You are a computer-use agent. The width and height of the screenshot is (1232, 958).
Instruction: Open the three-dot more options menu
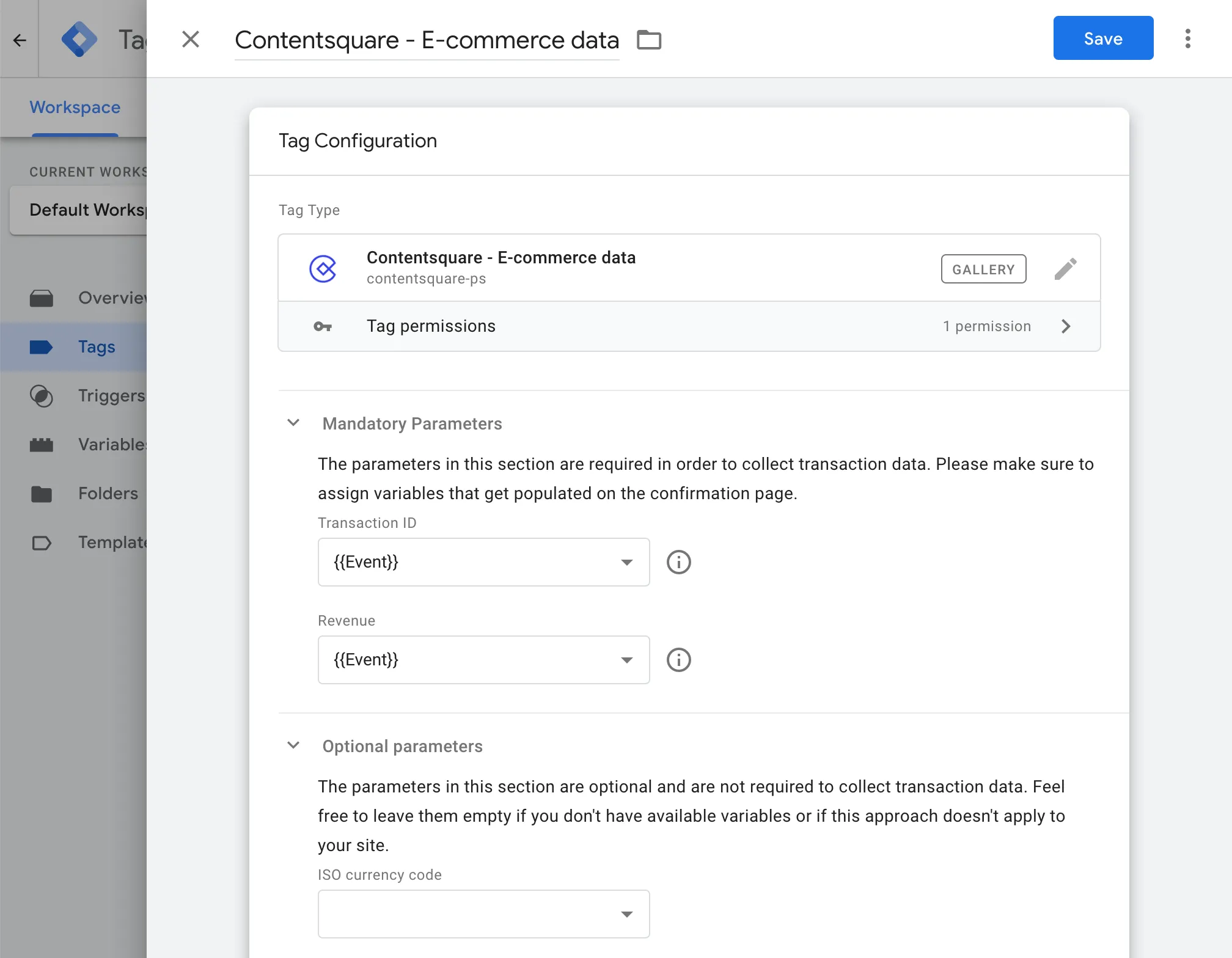(x=1187, y=38)
